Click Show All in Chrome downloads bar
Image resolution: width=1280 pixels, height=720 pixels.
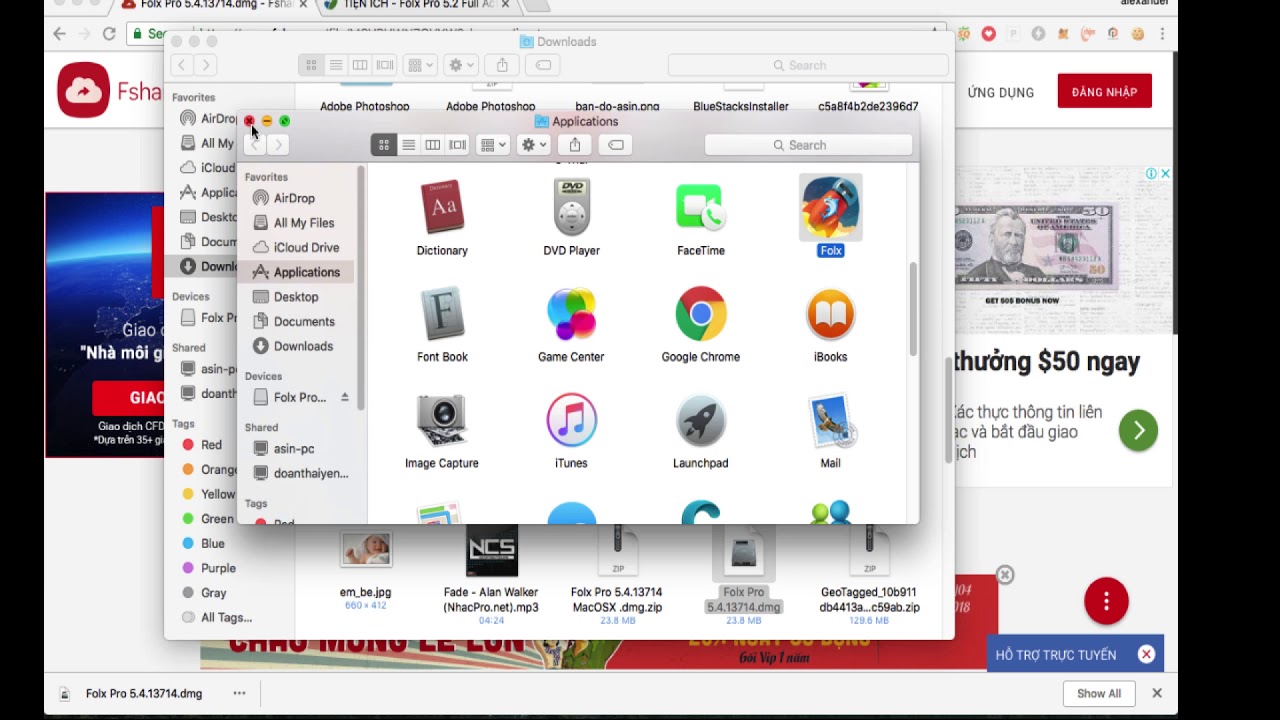(1099, 693)
